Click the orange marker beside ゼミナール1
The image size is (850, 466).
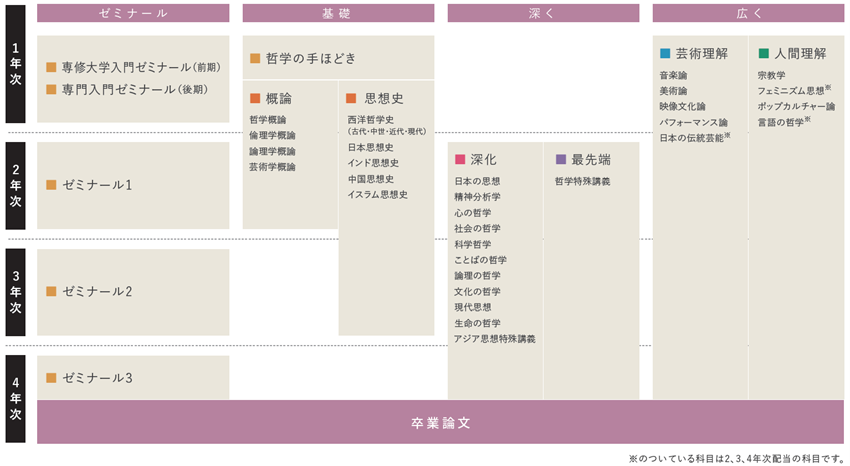click(51, 185)
